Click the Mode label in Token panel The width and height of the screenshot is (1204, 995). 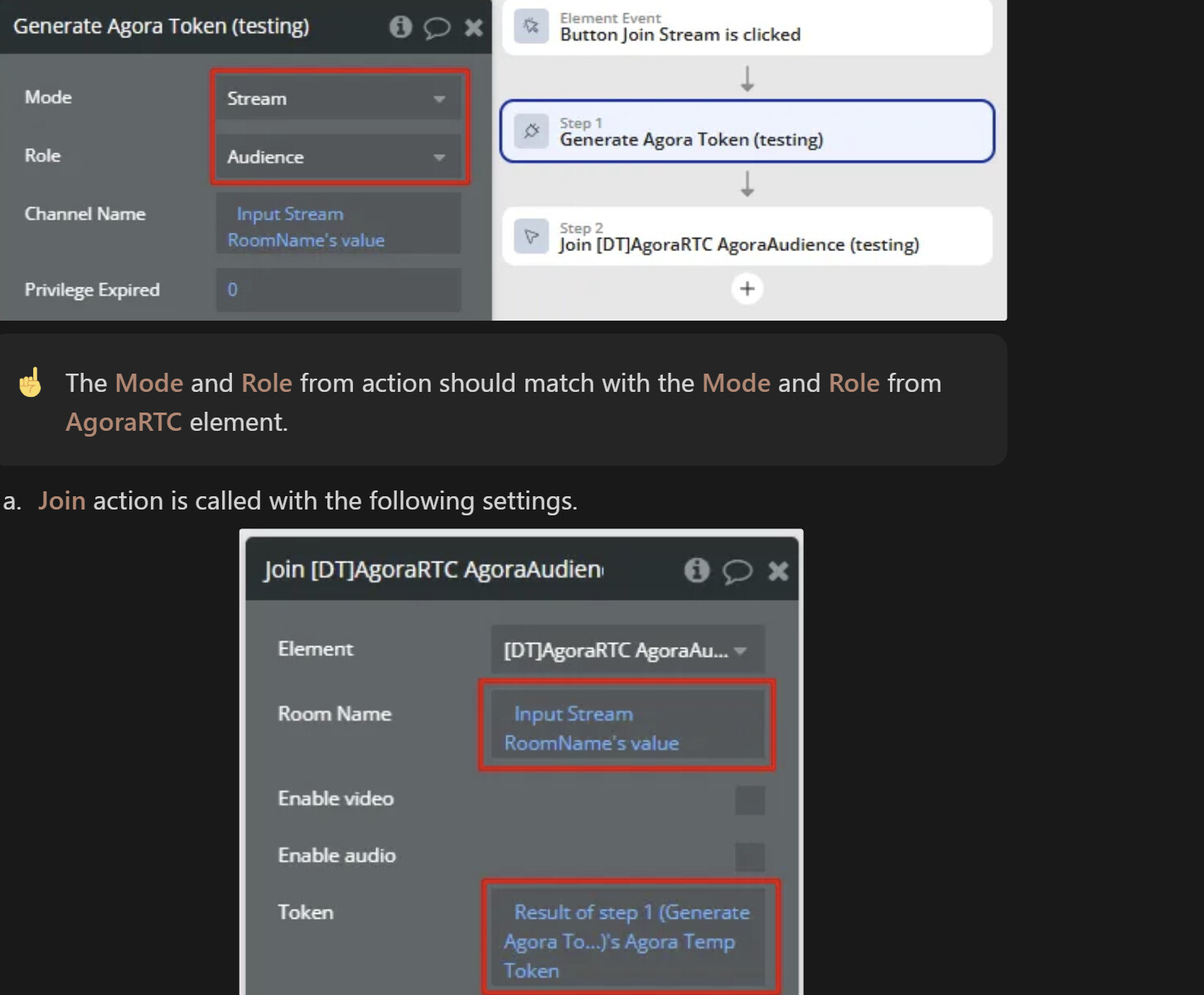48,97
